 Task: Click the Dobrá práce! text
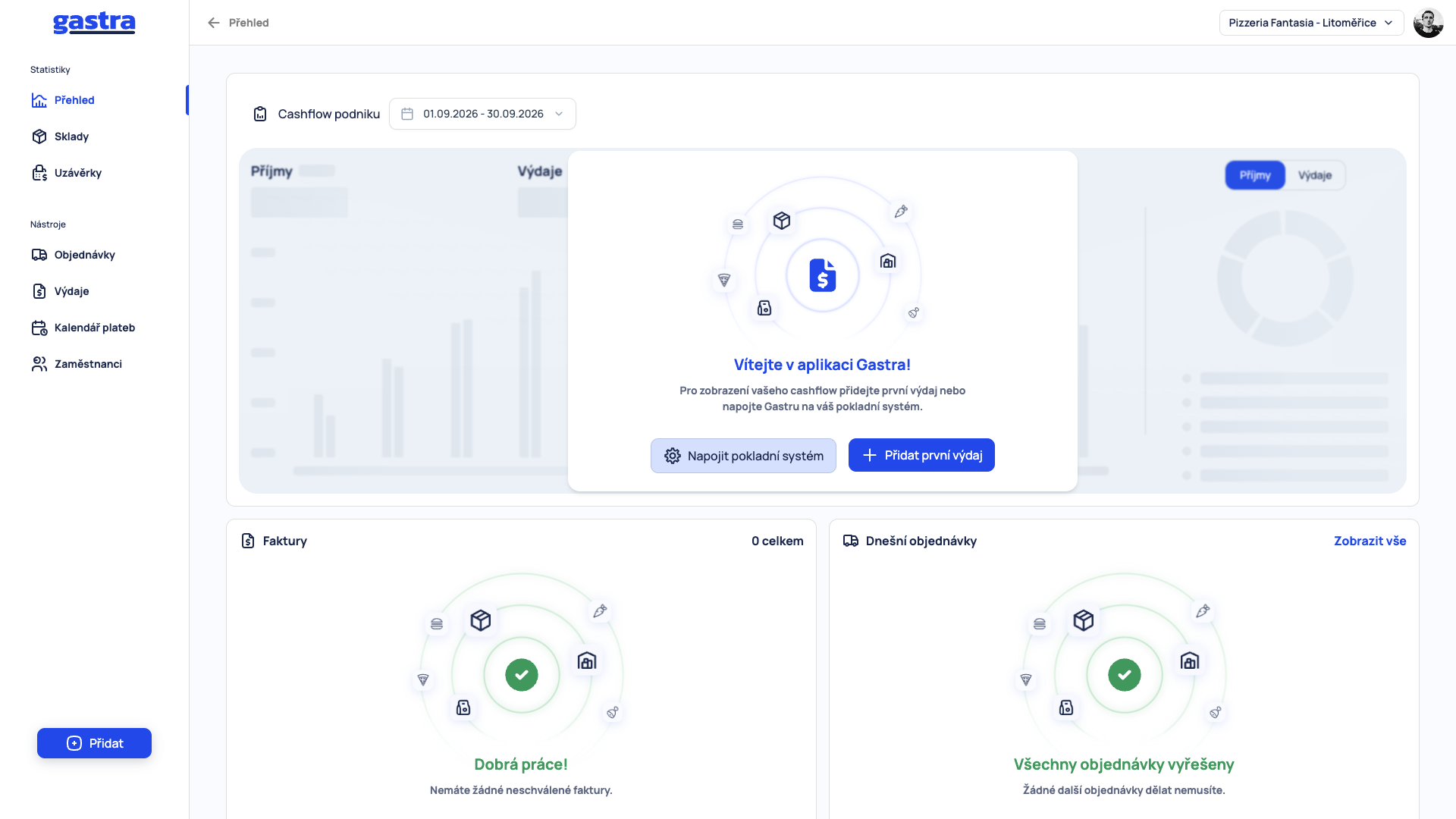tap(521, 764)
